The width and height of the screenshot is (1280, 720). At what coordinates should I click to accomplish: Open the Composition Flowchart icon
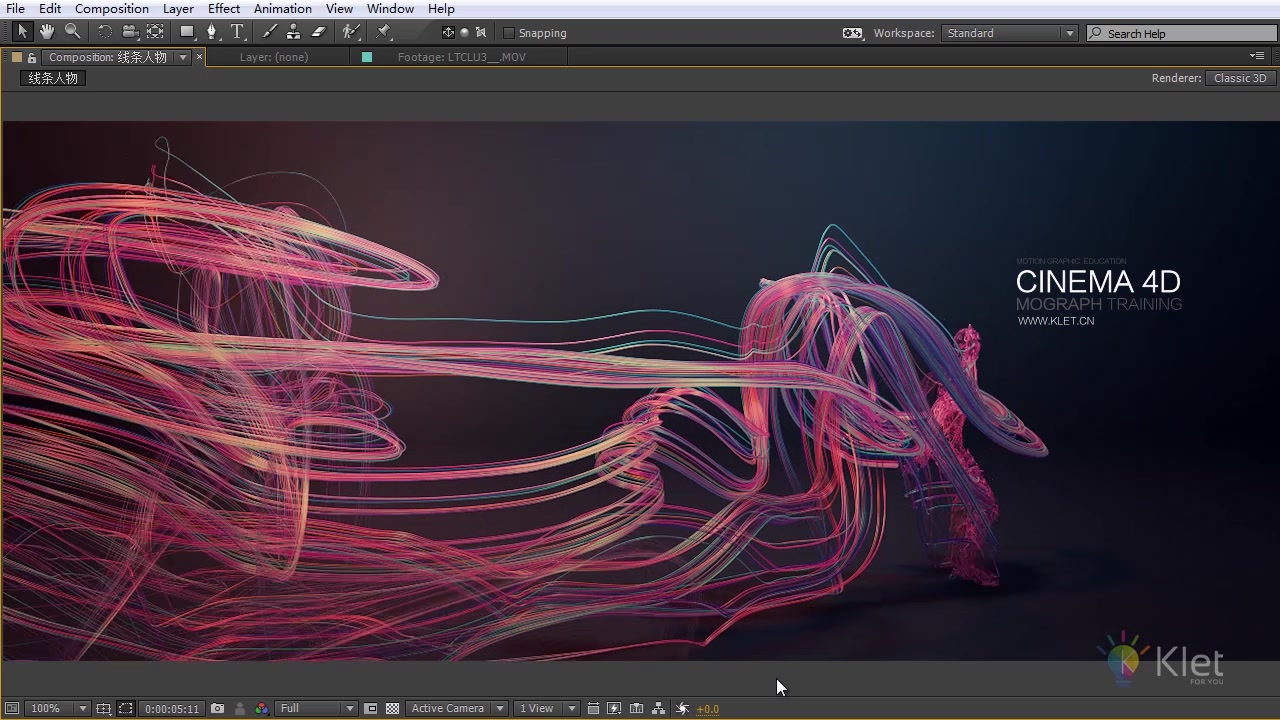658,708
